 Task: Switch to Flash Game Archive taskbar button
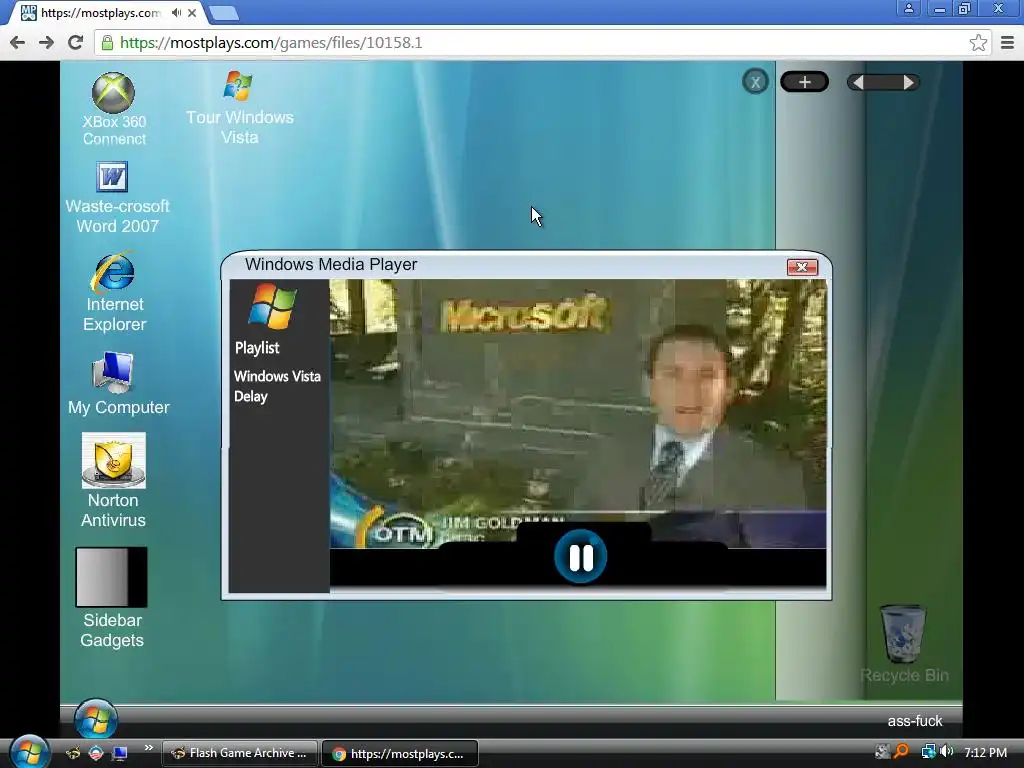[240, 753]
